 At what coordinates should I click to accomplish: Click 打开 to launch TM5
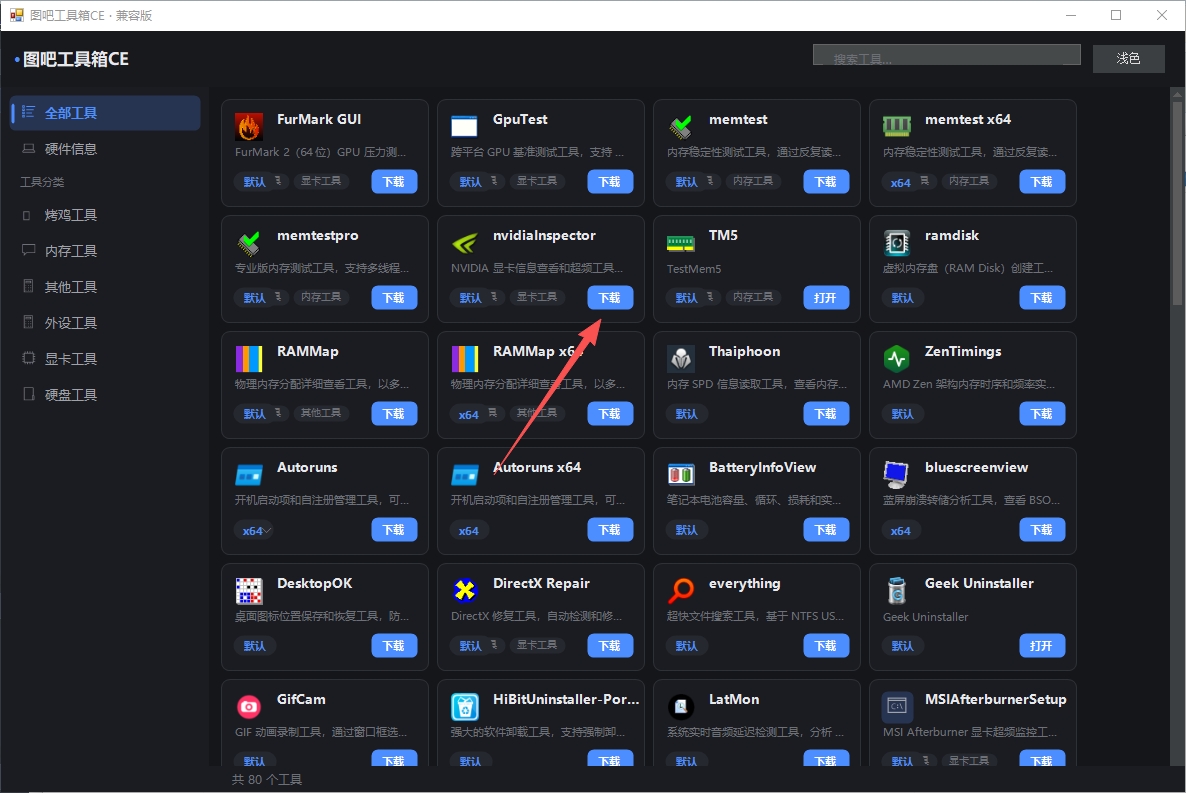click(826, 297)
